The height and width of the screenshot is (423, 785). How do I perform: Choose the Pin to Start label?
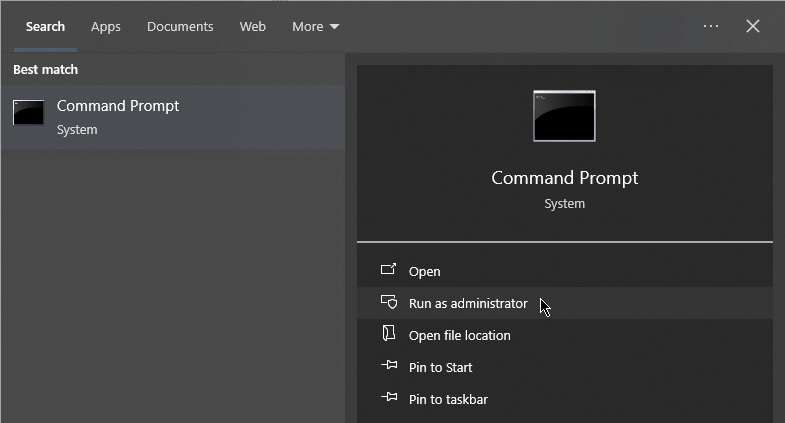441,367
